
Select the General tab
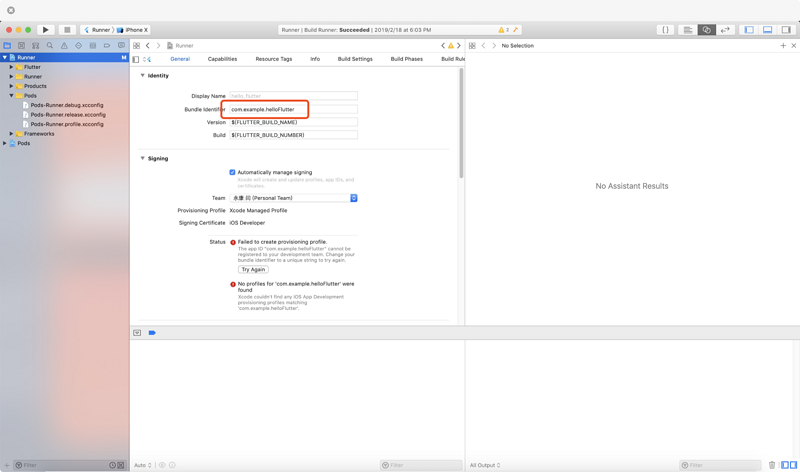180,59
